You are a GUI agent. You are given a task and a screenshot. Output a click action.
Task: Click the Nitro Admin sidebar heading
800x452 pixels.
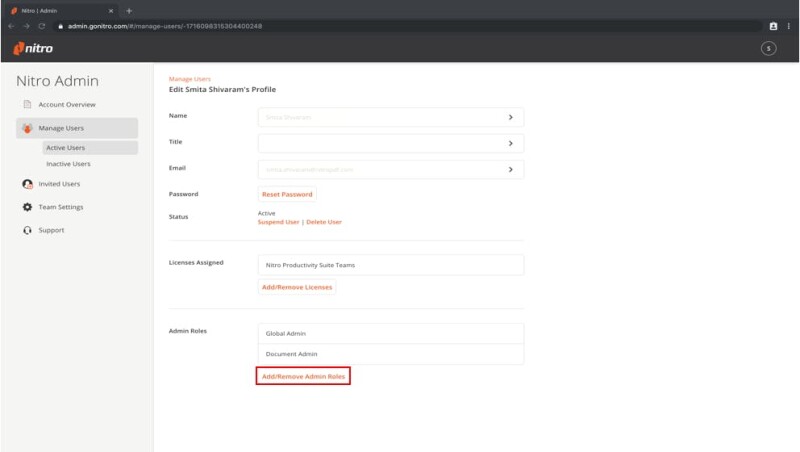click(57, 81)
